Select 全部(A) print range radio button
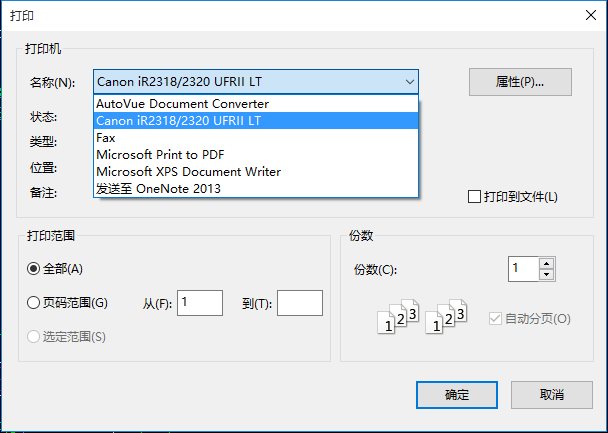Image resolution: width=608 pixels, height=433 pixels. coord(33,269)
